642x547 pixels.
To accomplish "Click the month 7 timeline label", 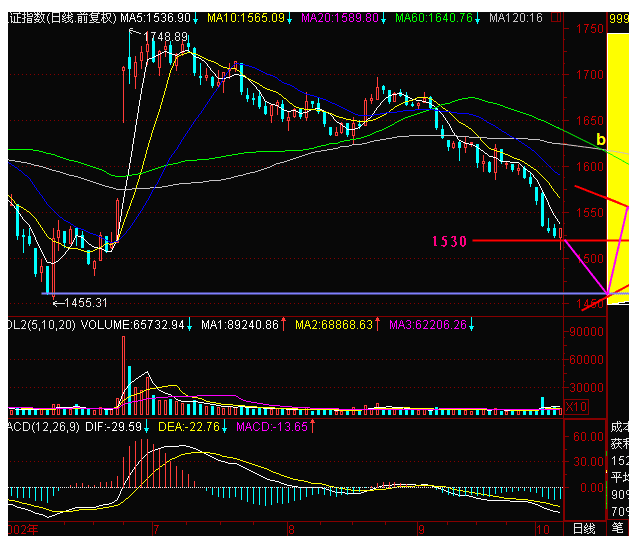I will [156, 530].
